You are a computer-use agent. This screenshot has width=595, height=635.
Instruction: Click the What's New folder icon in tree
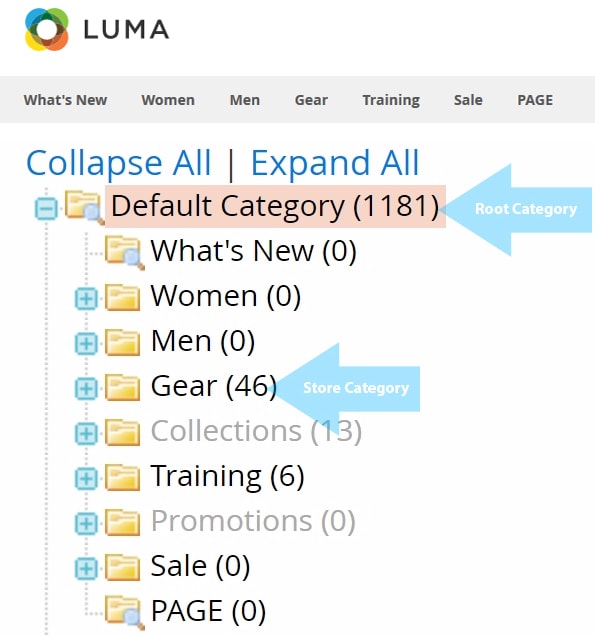click(x=124, y=252)
